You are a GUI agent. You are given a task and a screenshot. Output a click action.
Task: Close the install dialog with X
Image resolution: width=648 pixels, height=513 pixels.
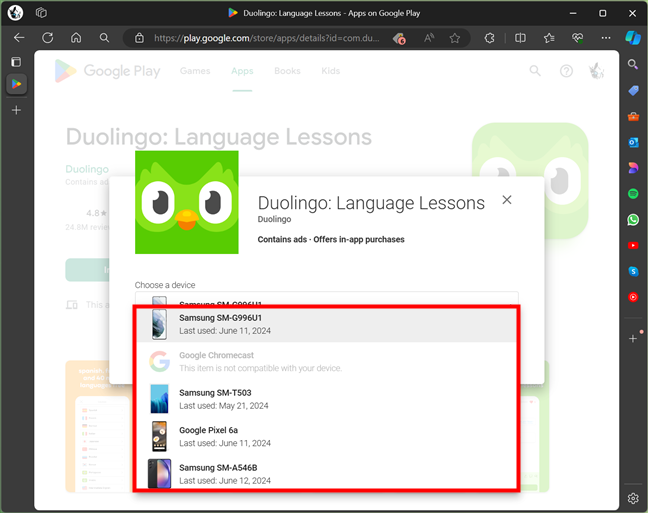(507, 200)
